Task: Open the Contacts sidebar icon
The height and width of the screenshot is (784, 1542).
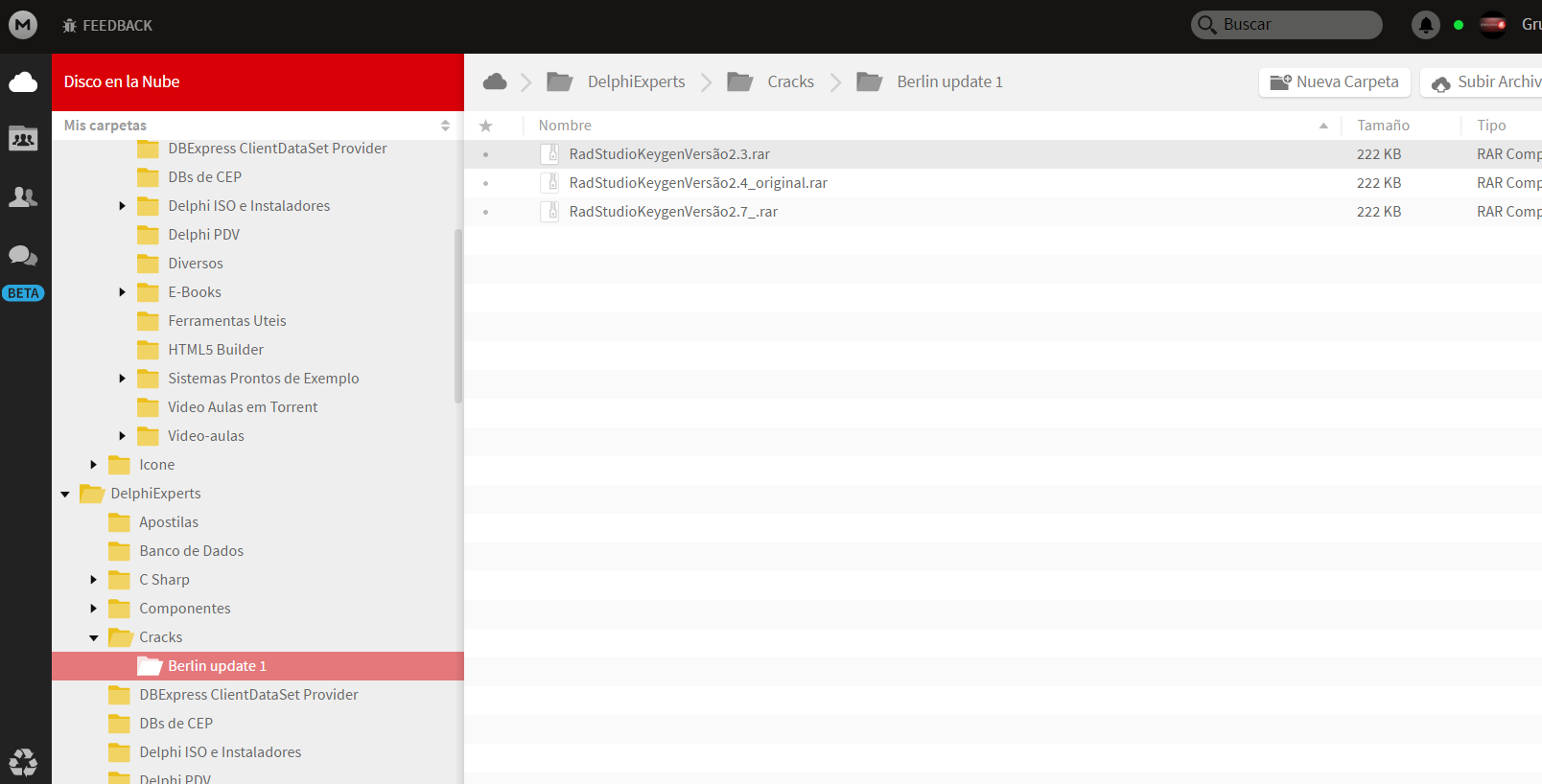Action: pos(23,197)
